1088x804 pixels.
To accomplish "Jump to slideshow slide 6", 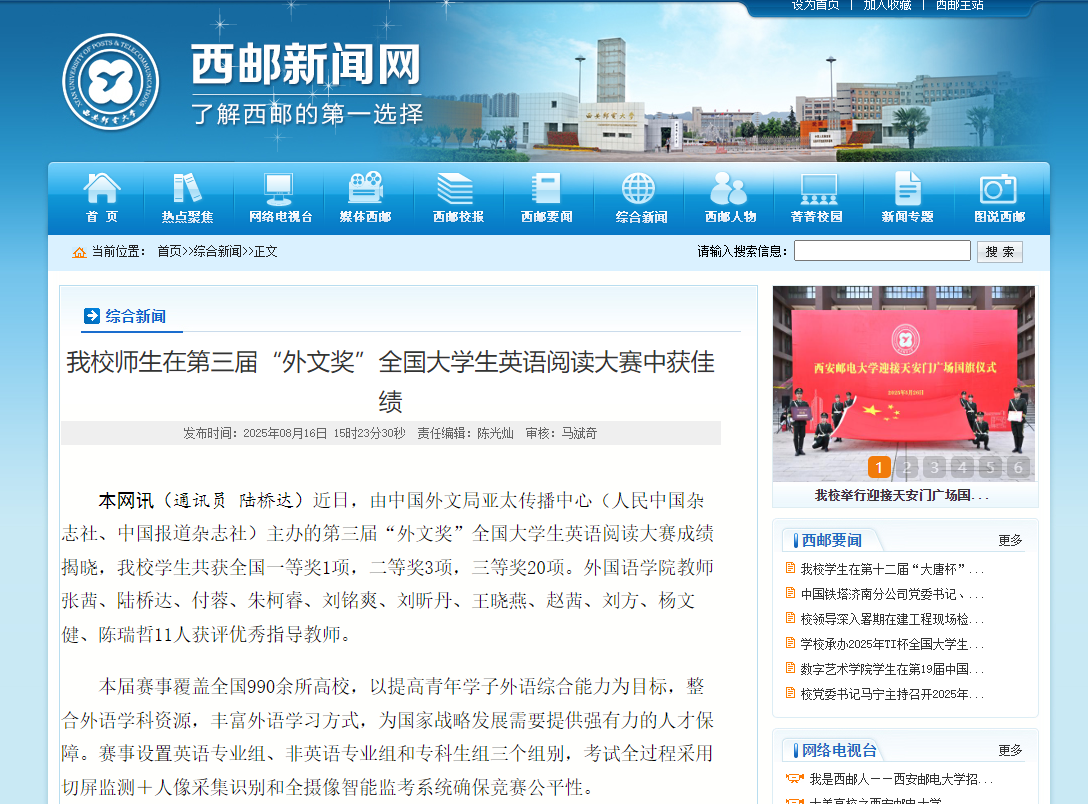I will [1018, 467].
